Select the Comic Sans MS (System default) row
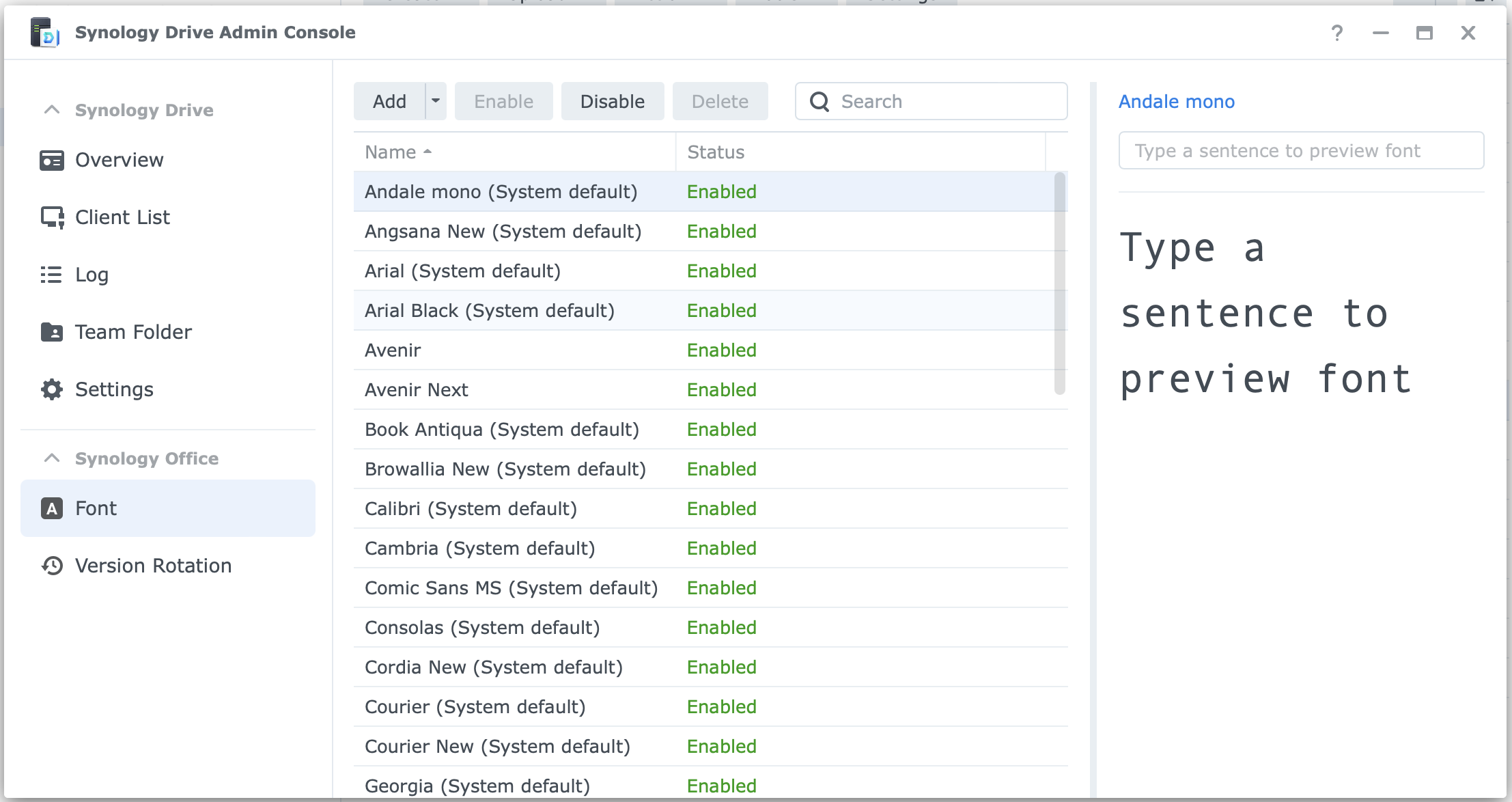Screen dimensions: 1512x802 (710, 588)
